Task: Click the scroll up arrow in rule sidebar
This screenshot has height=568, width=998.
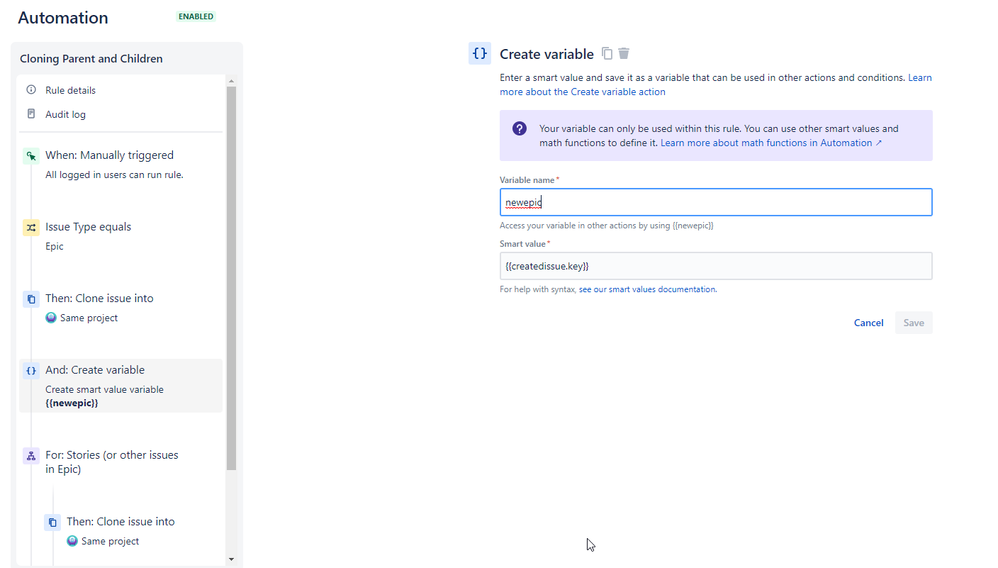Action: tap(231, 81)
